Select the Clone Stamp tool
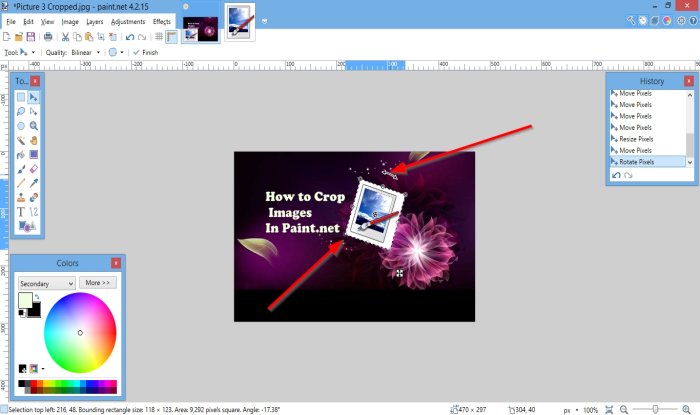 [21, 197]
